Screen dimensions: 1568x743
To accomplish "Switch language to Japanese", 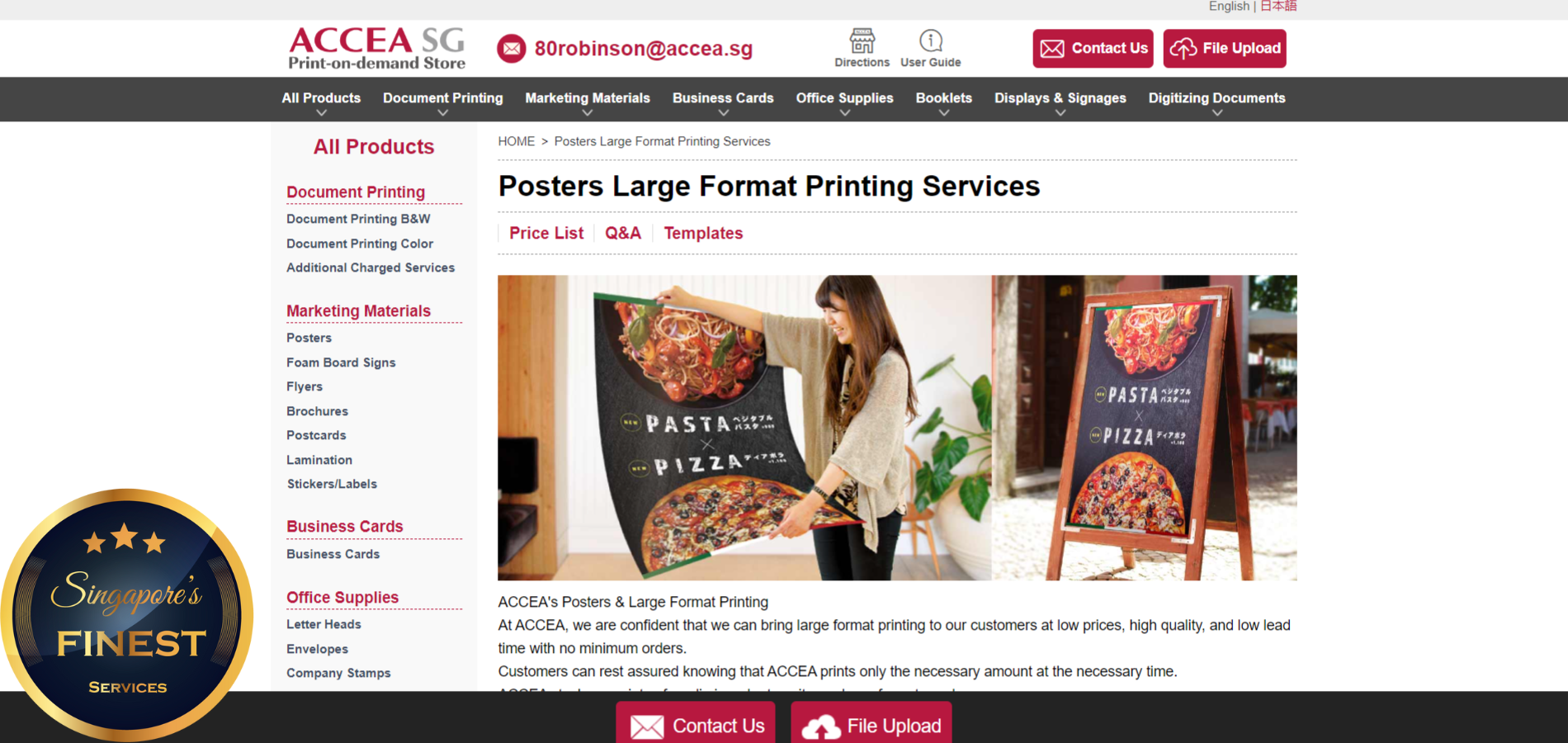I will tap(1278, 7).
